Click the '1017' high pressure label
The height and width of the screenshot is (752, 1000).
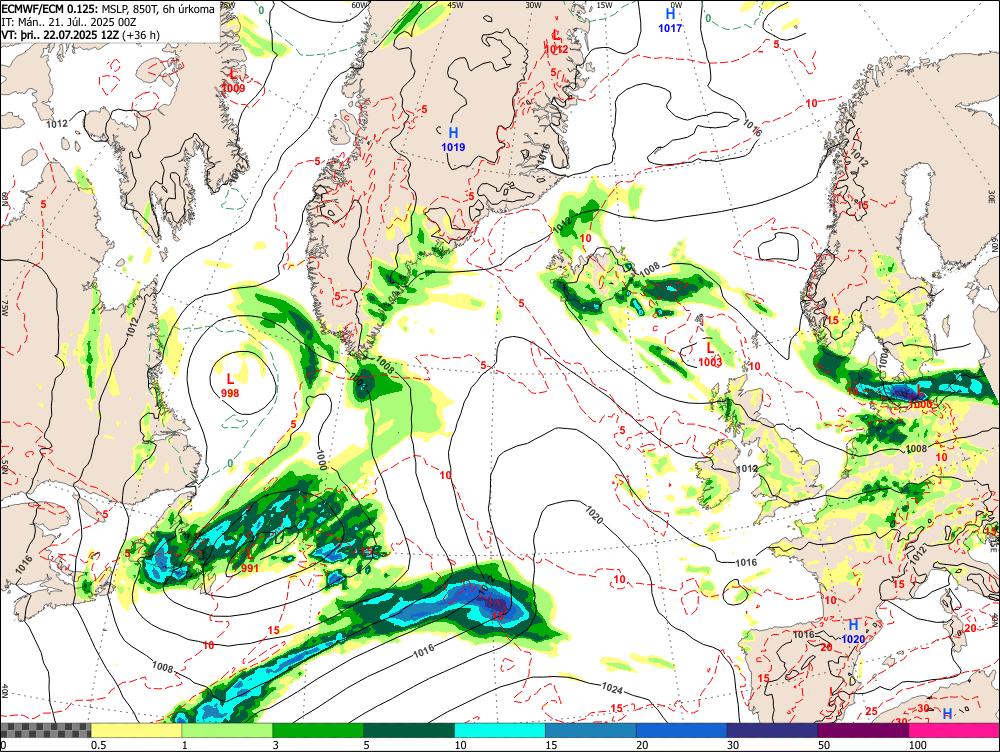pos(670,28)
